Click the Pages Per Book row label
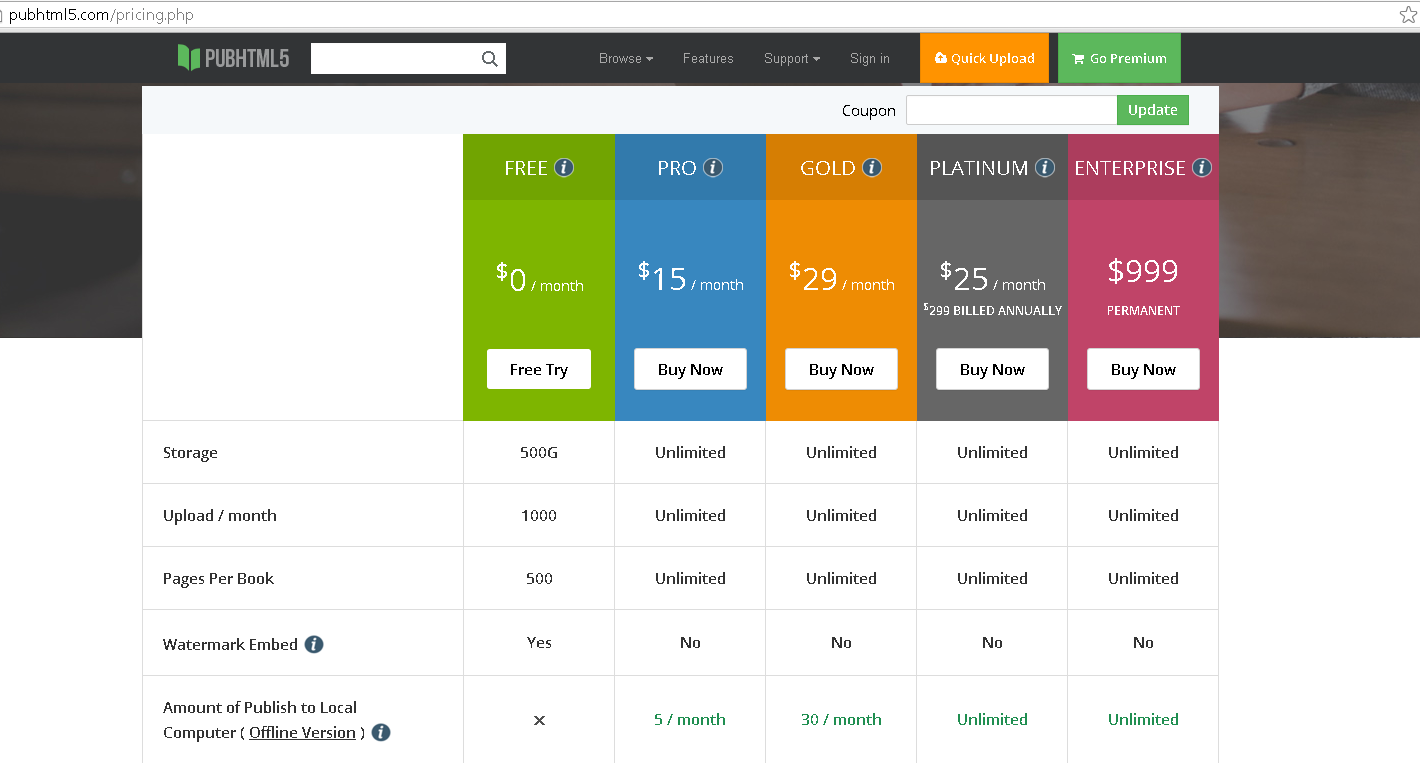The height and width of the screenshot is (763, 1420). click(218, 579)
